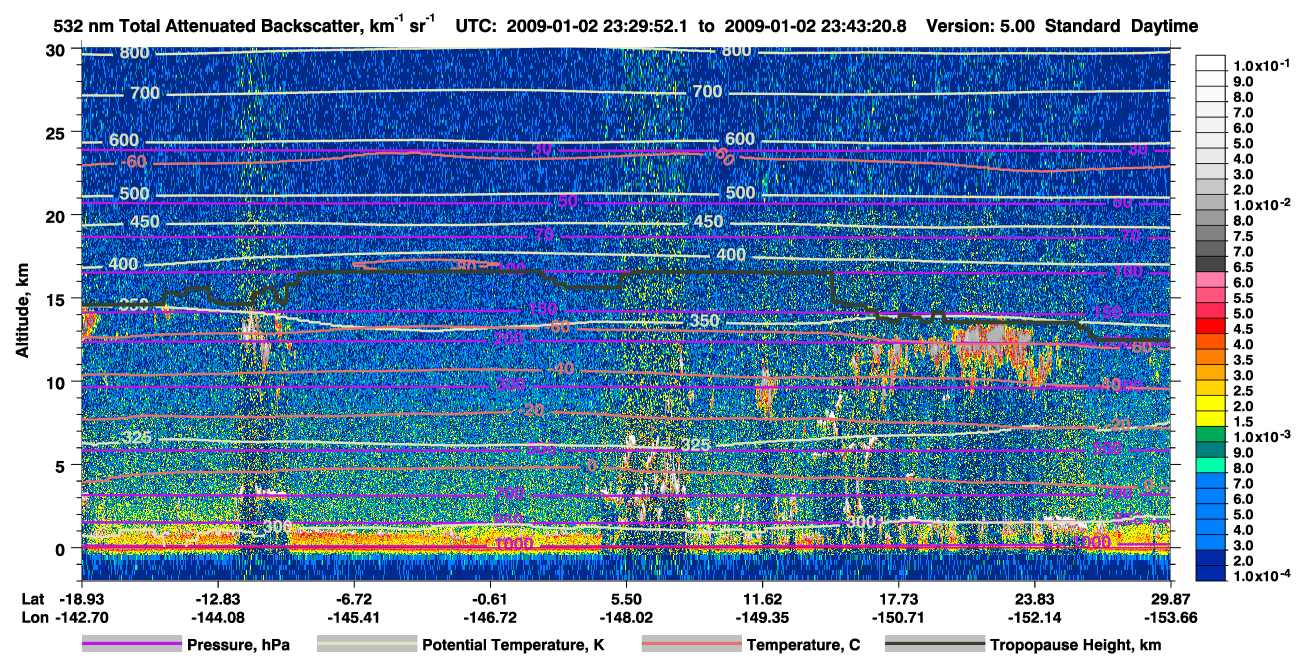
Task: Click the colorbar label '1.0x10-4'
Action: [x=1263, y=575]
